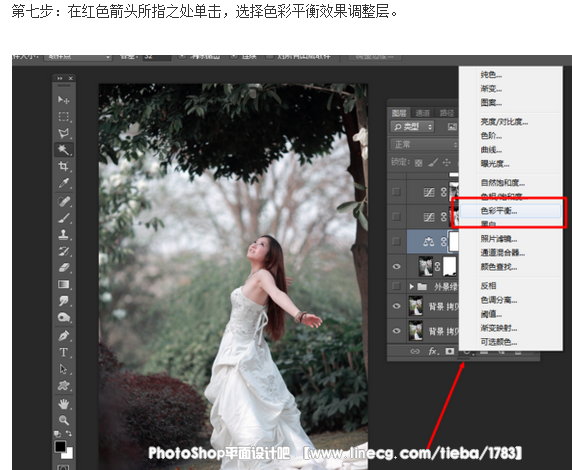Collapse the toolbar with double-arrow icon
This screenshot has width=572, height=470.
tap(60, 78)
